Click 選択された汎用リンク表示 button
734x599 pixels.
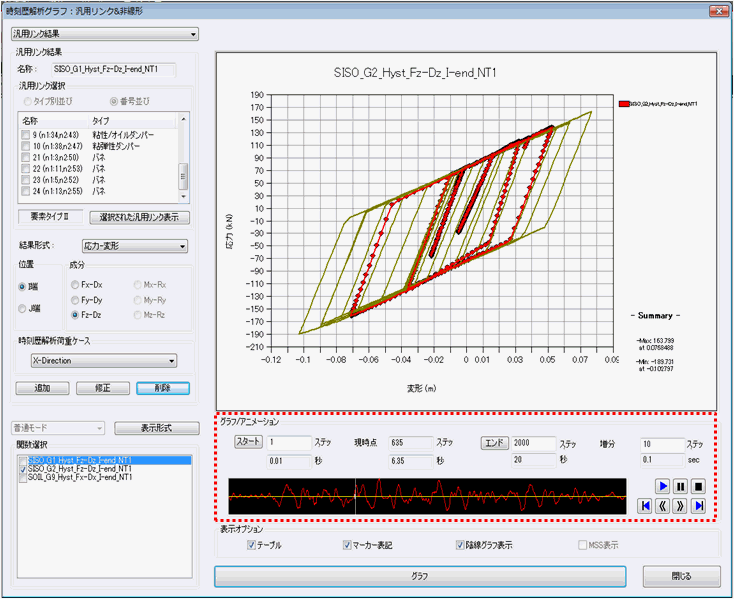[x=139, y=218]
